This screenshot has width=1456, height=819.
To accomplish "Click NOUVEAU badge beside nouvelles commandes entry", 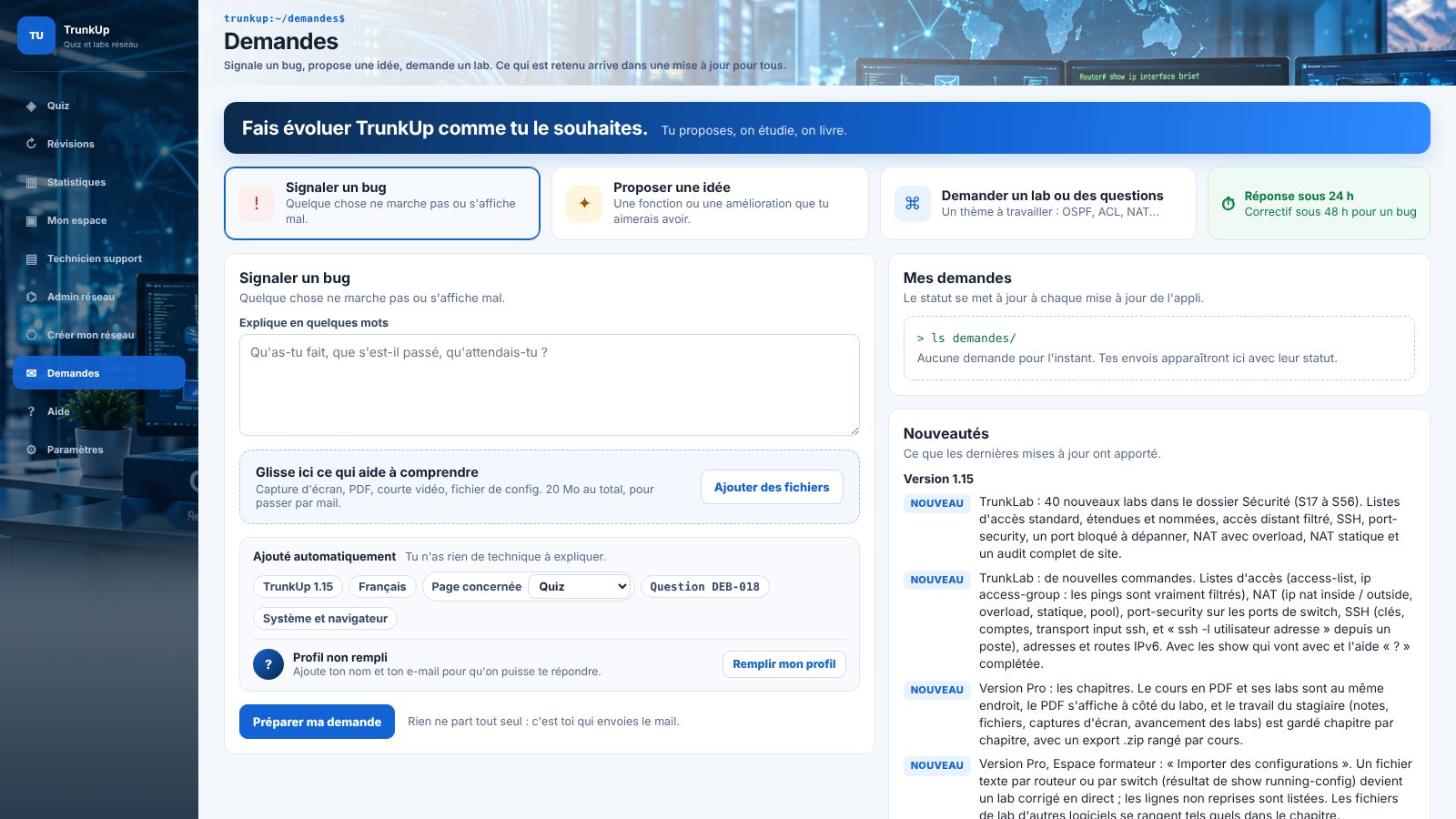I will [937, 580].
